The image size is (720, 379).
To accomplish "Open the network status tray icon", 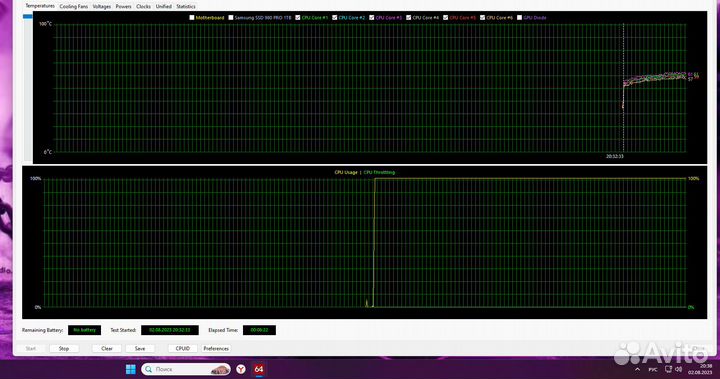I will coord(669,369).
